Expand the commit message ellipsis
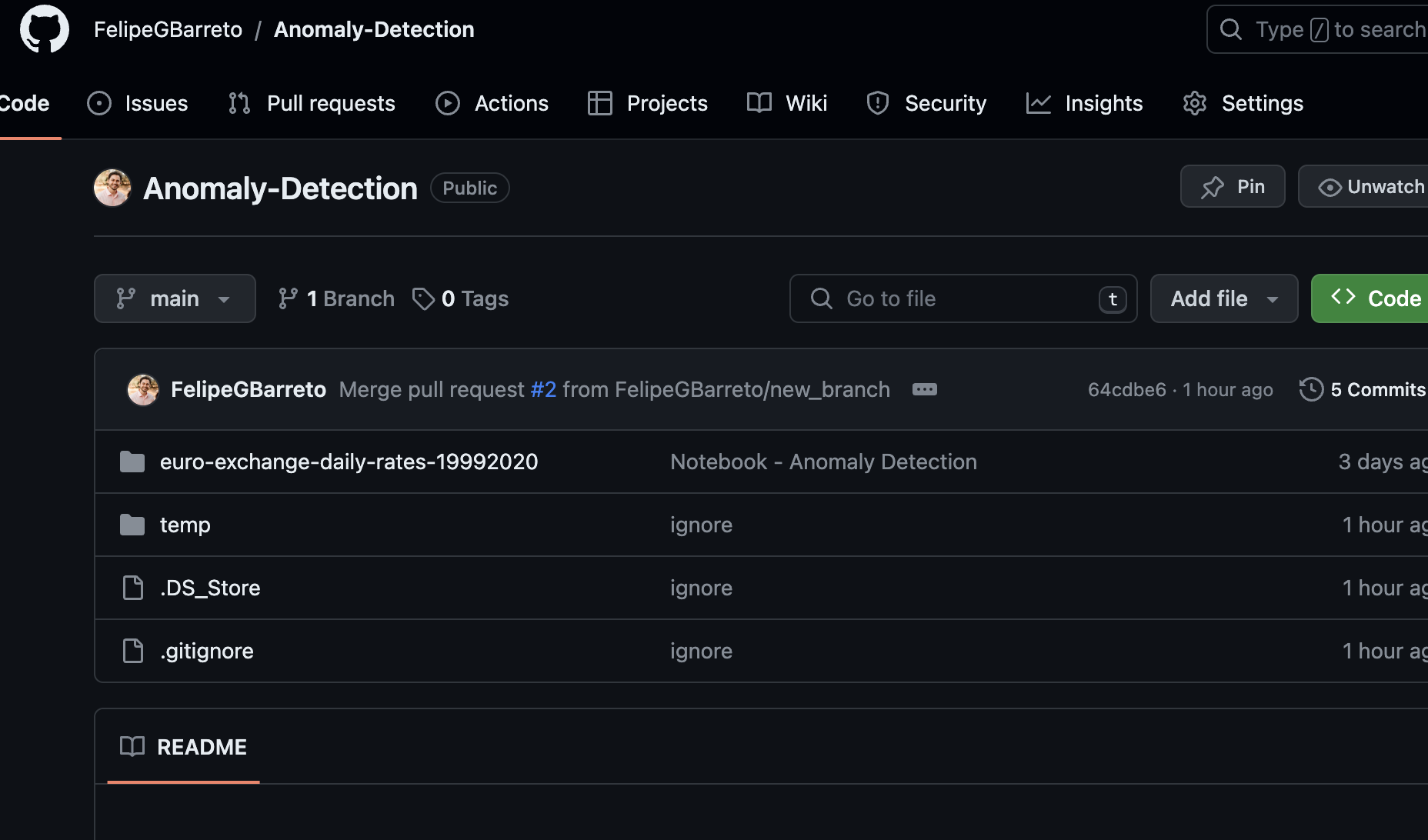Screen dimensions: 1428x840 925,389
